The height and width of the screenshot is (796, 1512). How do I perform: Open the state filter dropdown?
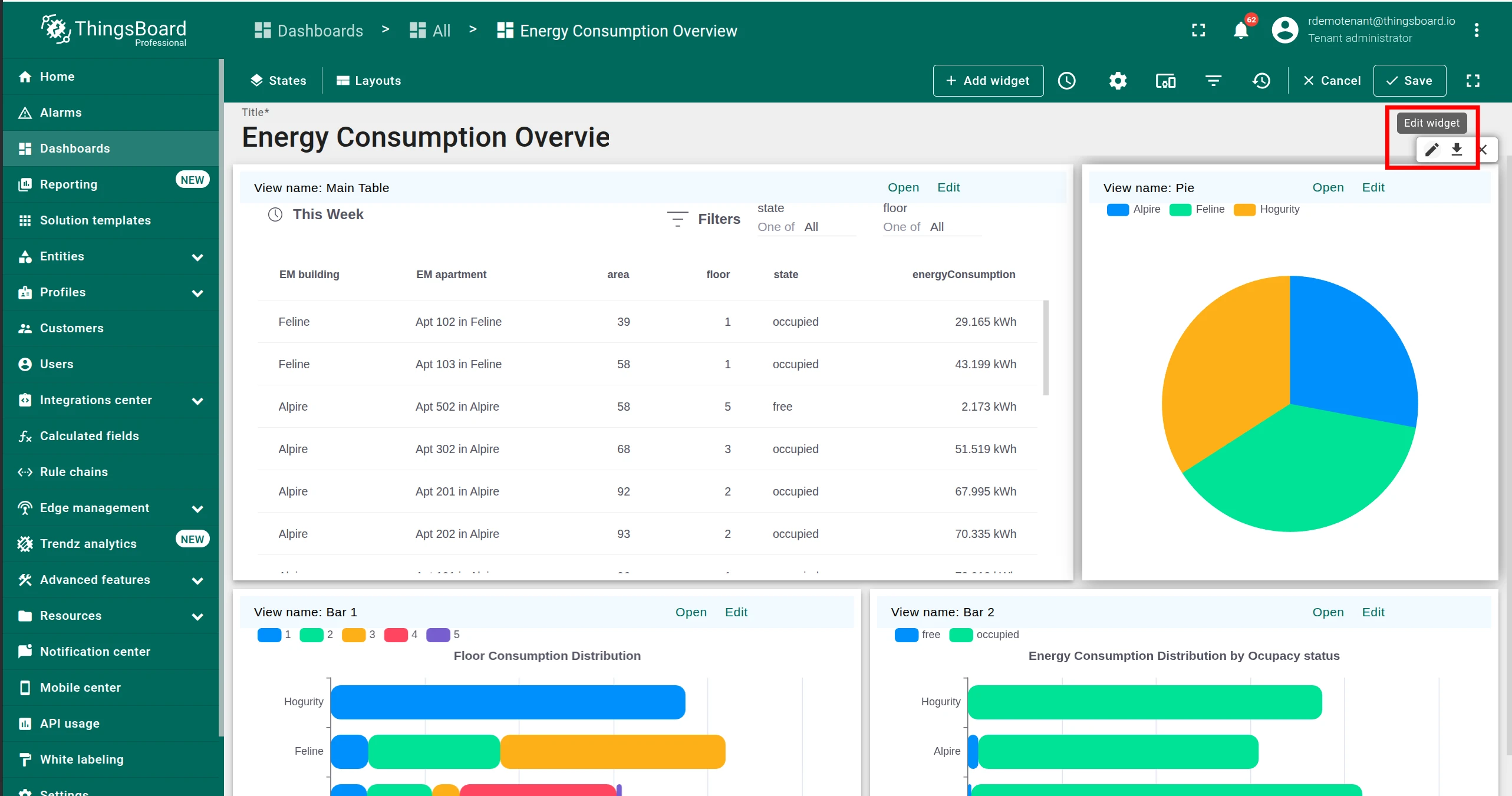click(806, 227)
